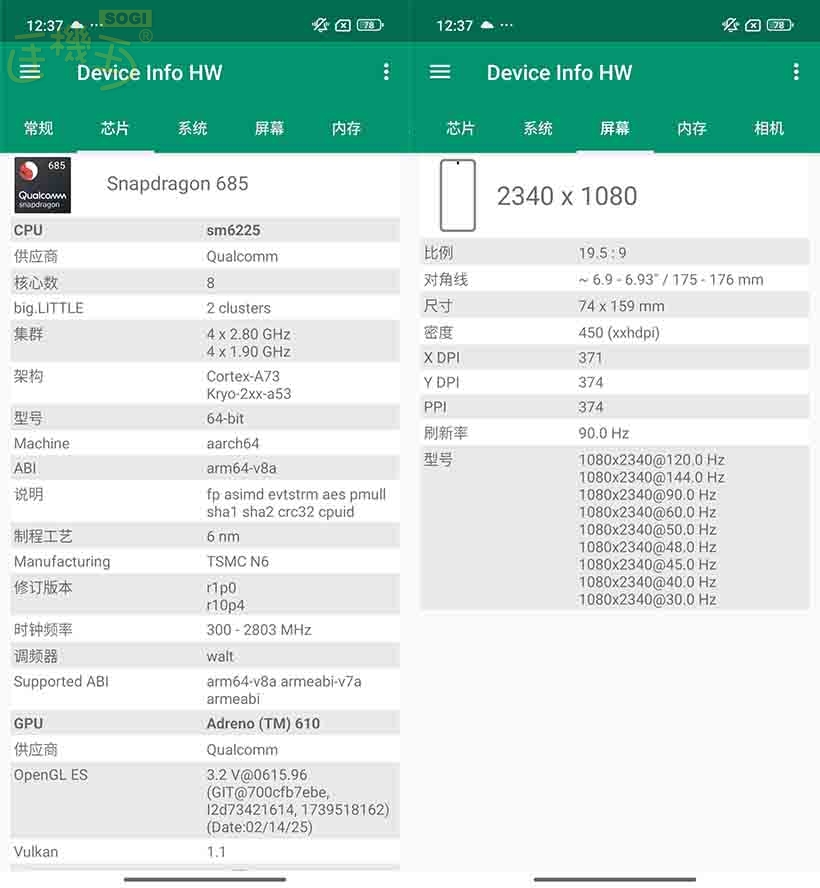Switch to the 屏幕 tab

615,128
